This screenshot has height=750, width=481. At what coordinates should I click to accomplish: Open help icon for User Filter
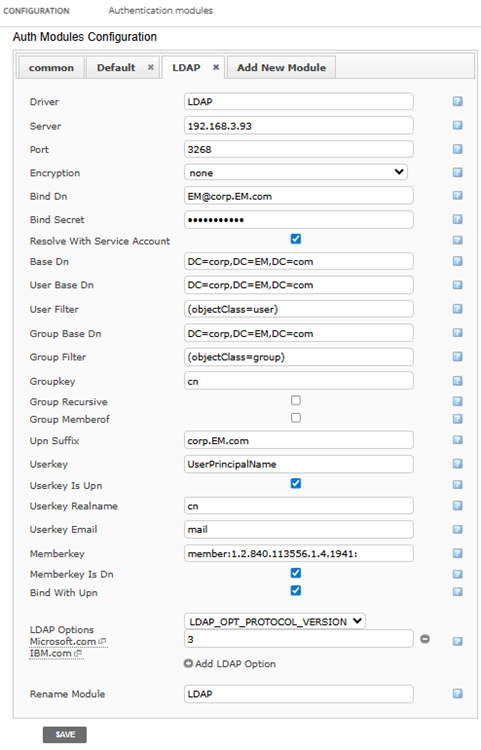[457, 309]
